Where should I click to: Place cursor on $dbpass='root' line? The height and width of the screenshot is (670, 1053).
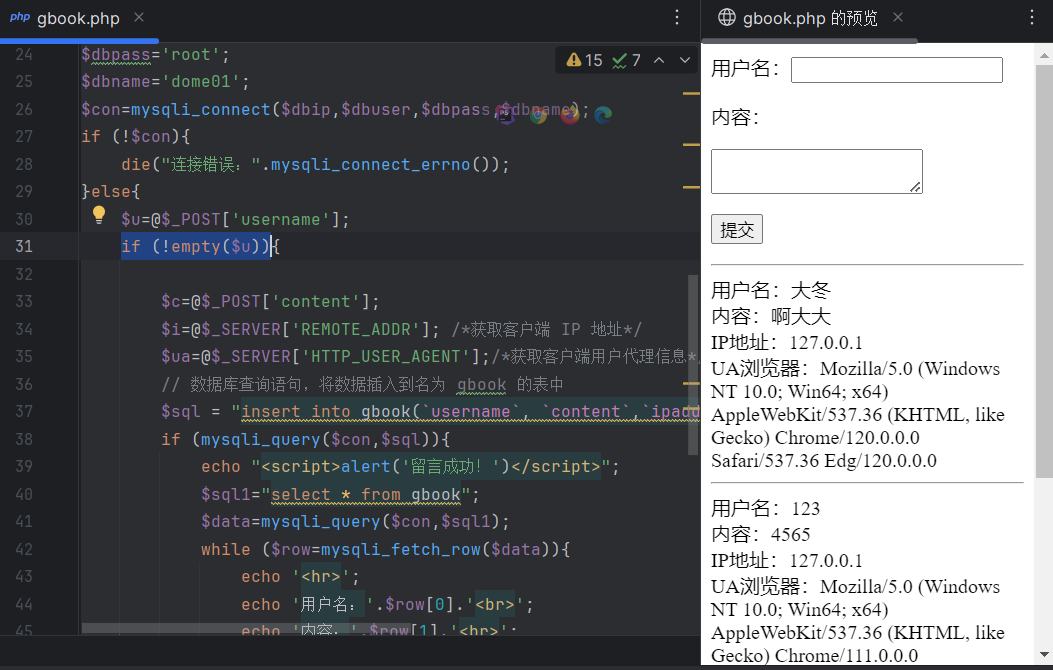click(155, 55)
